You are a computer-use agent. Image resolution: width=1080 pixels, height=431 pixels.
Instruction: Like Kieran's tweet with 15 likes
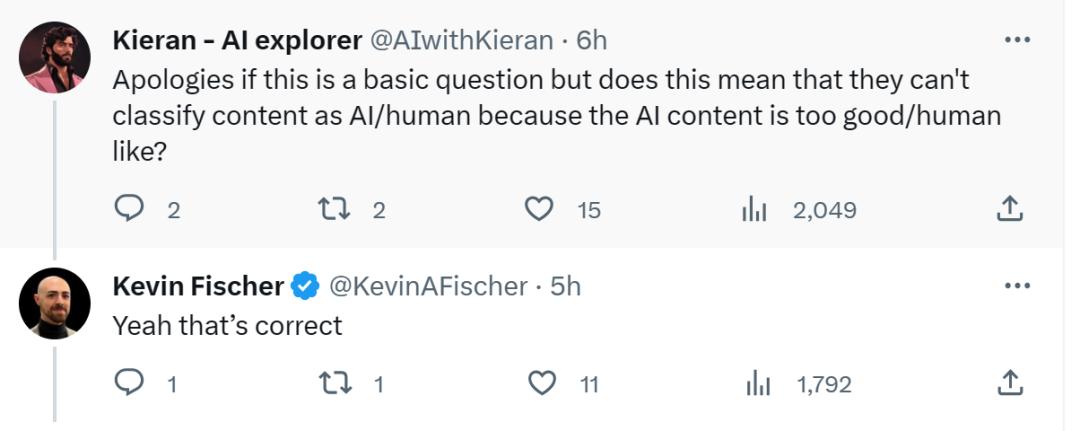click(x=540, y=208)
